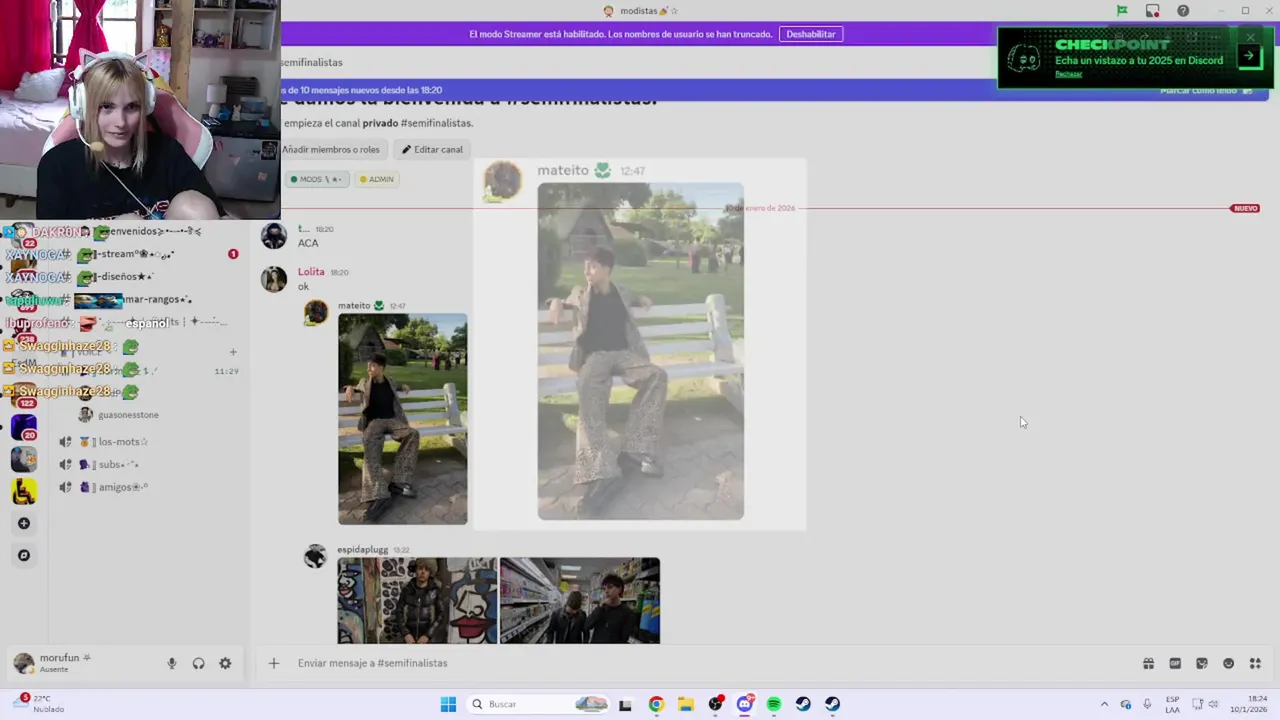Screen dimensions: 1280x720
Task: Open Google Chrome from taskbar
Action: pyautogui.click(x=656, y=704)
